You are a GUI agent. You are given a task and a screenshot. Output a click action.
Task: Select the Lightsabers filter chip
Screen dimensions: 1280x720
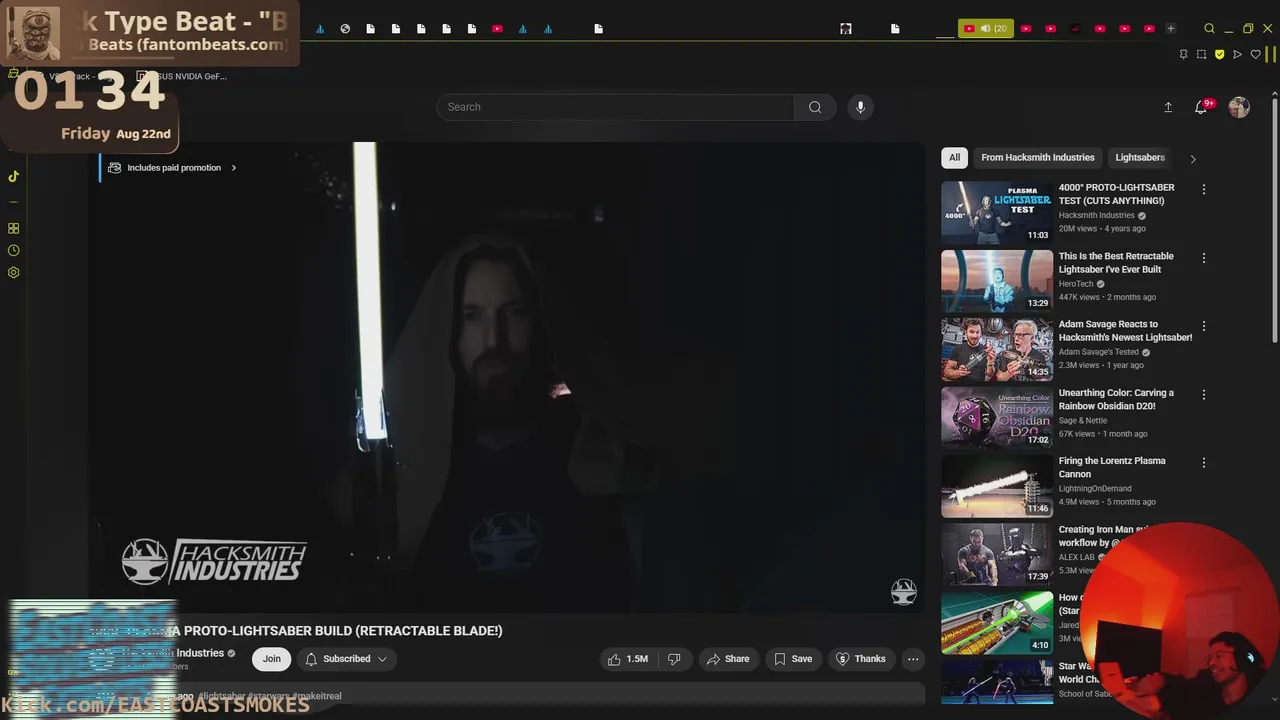(1140, 157)
